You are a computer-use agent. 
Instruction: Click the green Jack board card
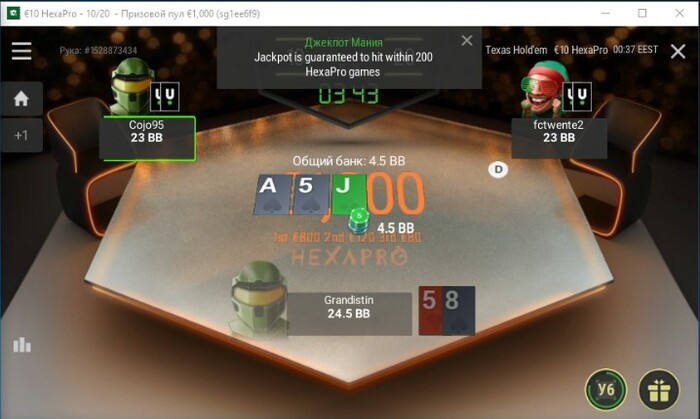349,195
